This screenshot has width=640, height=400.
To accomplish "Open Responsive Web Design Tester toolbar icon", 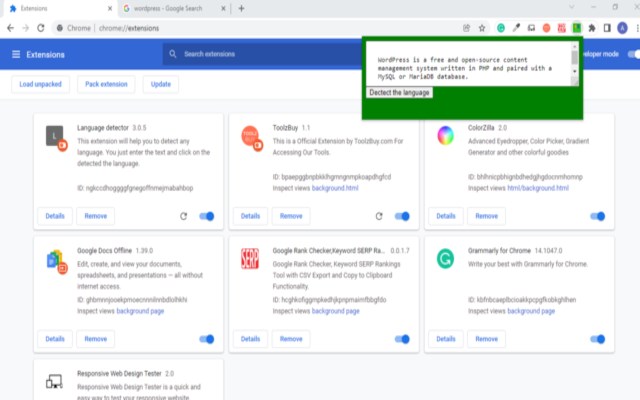I will [x=531, y=28].
